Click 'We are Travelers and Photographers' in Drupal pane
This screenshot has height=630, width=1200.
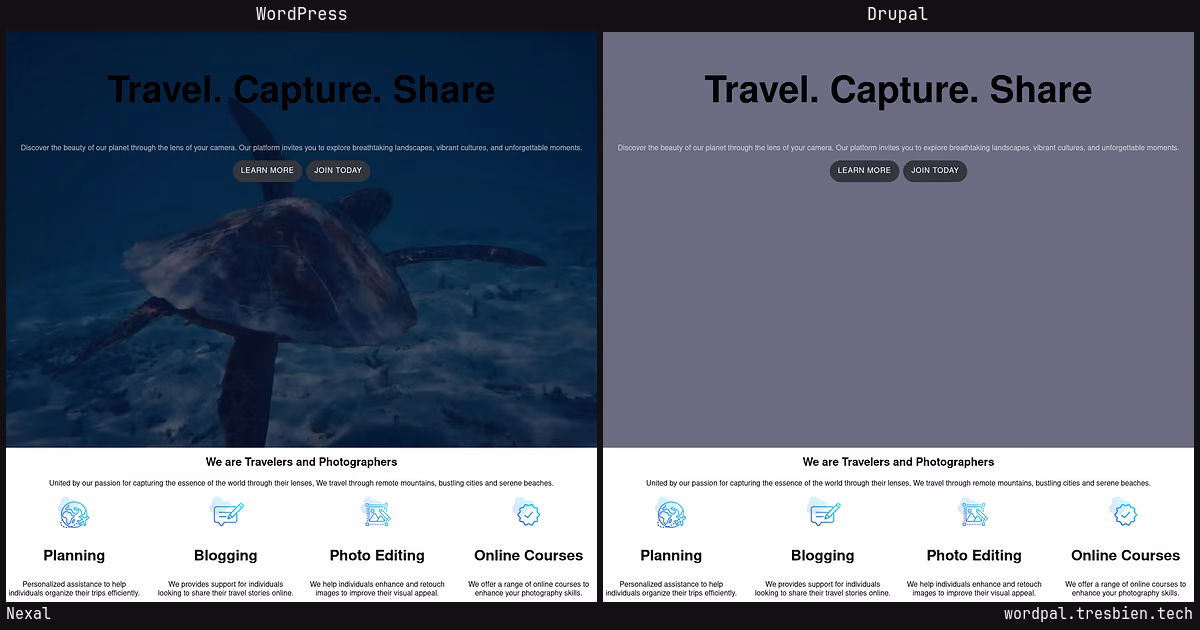pos(898,462)
